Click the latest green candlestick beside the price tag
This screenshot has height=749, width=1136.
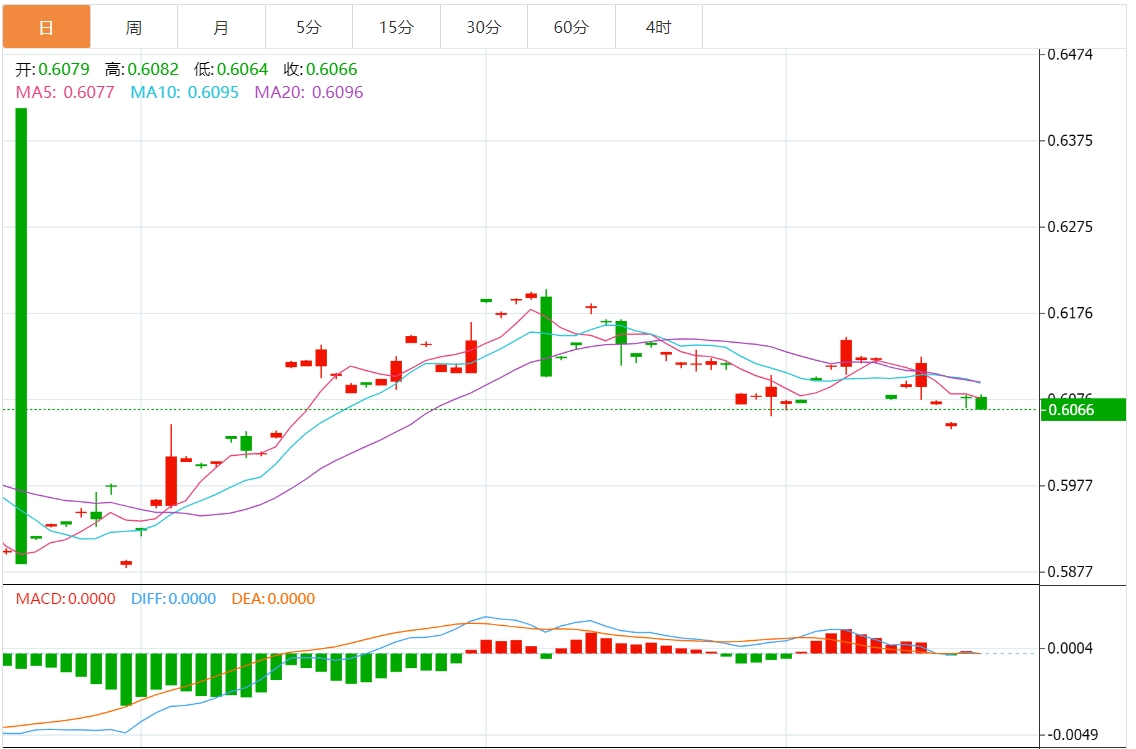click(981, 403)
